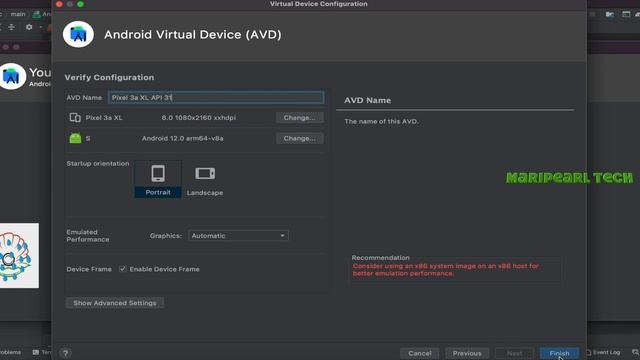
Task: Click the settings gear in background toolbar
Action: pos(29,27)
